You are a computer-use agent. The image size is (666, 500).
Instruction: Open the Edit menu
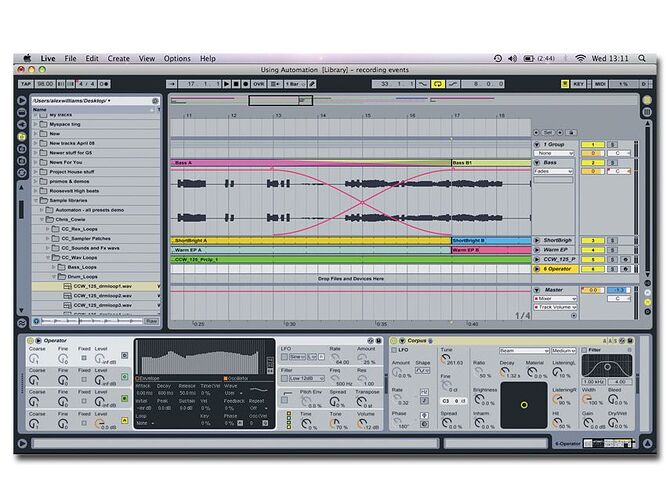coord(92,59)
